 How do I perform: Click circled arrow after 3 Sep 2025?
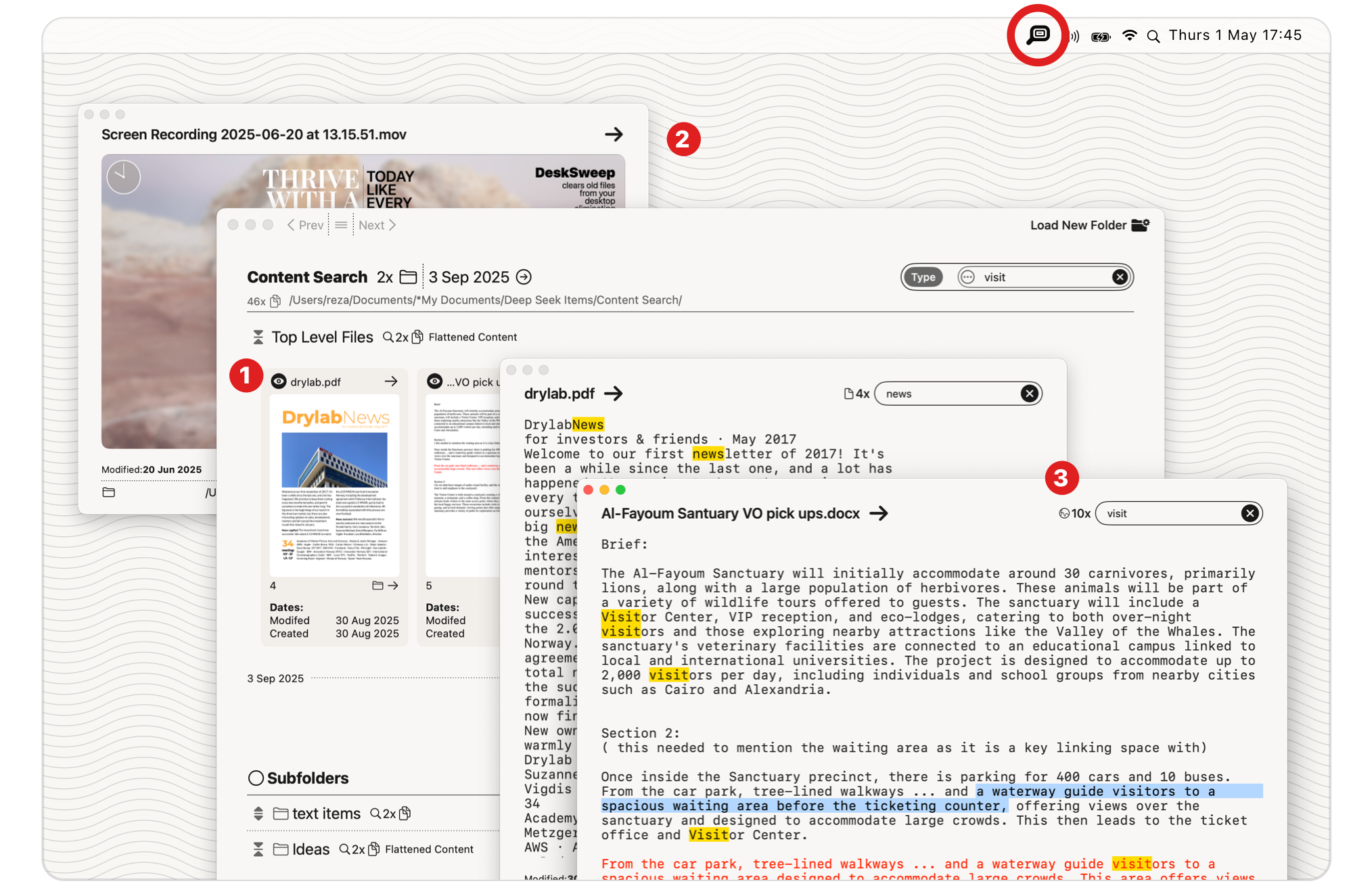coord(524,277)
